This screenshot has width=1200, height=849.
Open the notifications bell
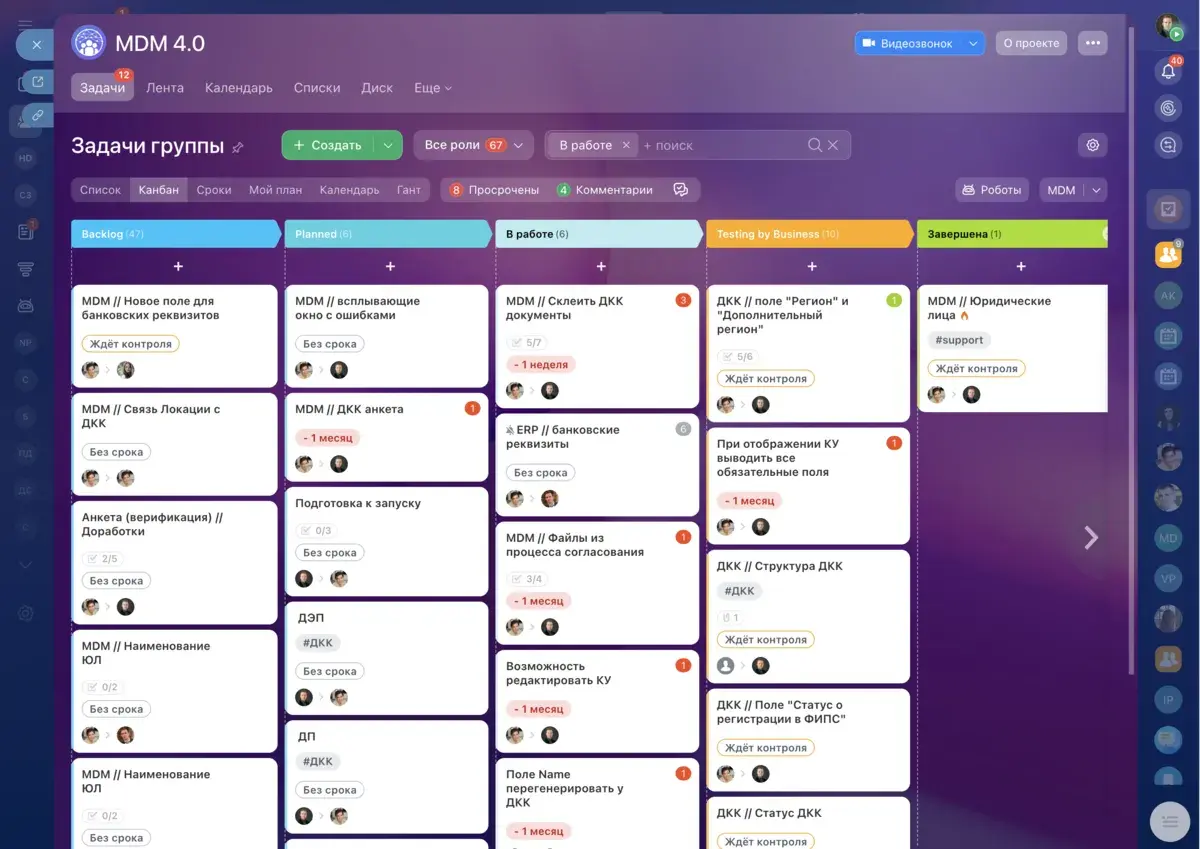click(x=1168, y=71)
